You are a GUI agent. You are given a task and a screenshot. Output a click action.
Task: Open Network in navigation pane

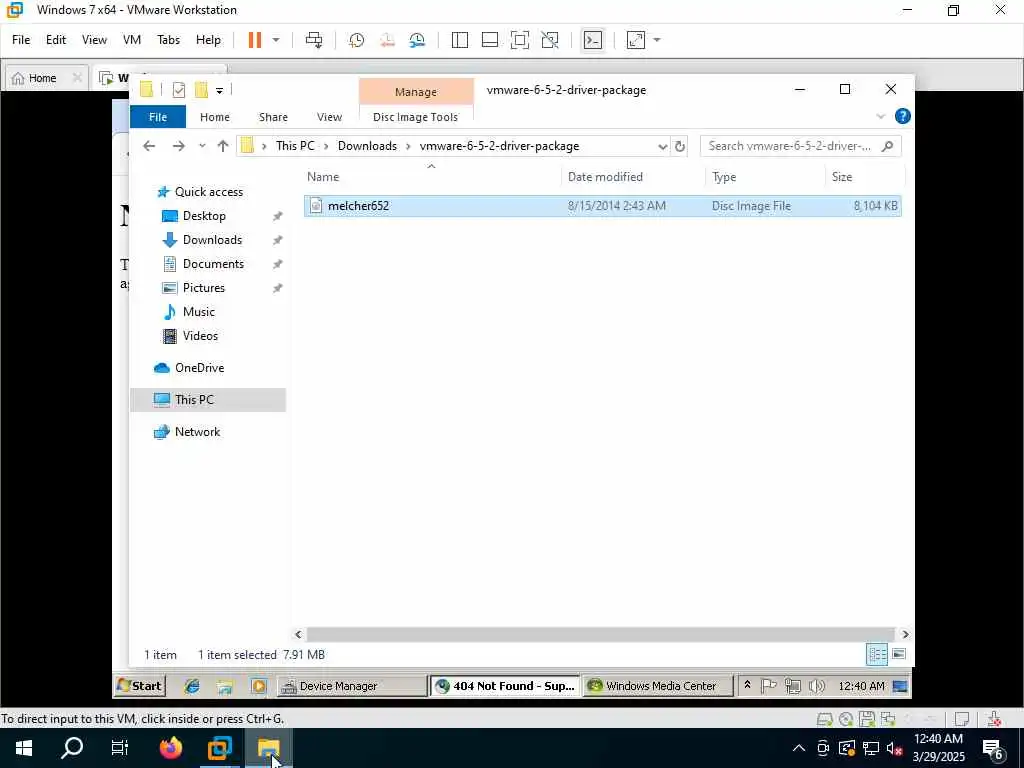click(x=197, y=432)
